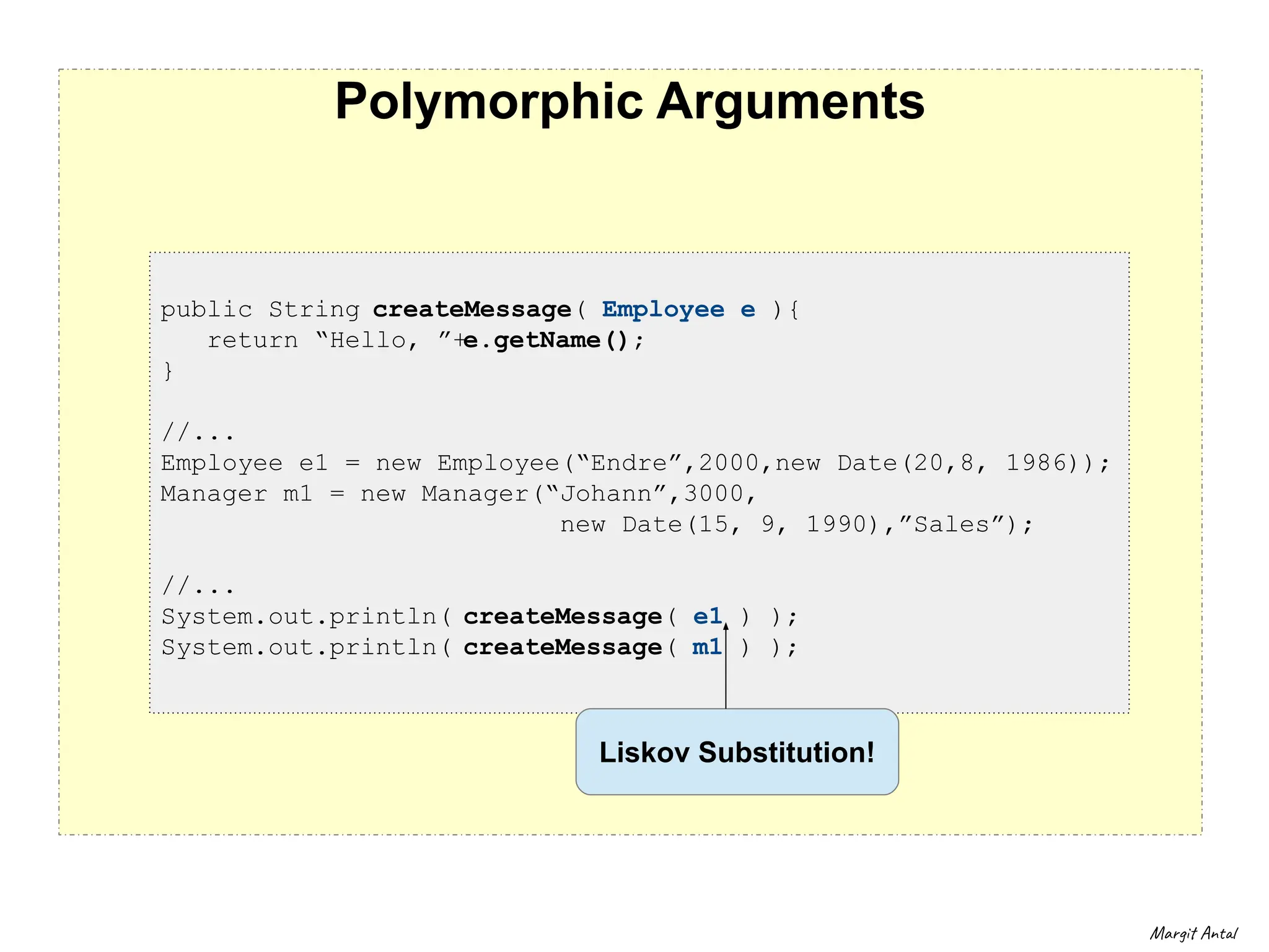1269x952 pixels.
Task: Click the 'Margit Antal' author signature
Action: [x=1193, y=933]
